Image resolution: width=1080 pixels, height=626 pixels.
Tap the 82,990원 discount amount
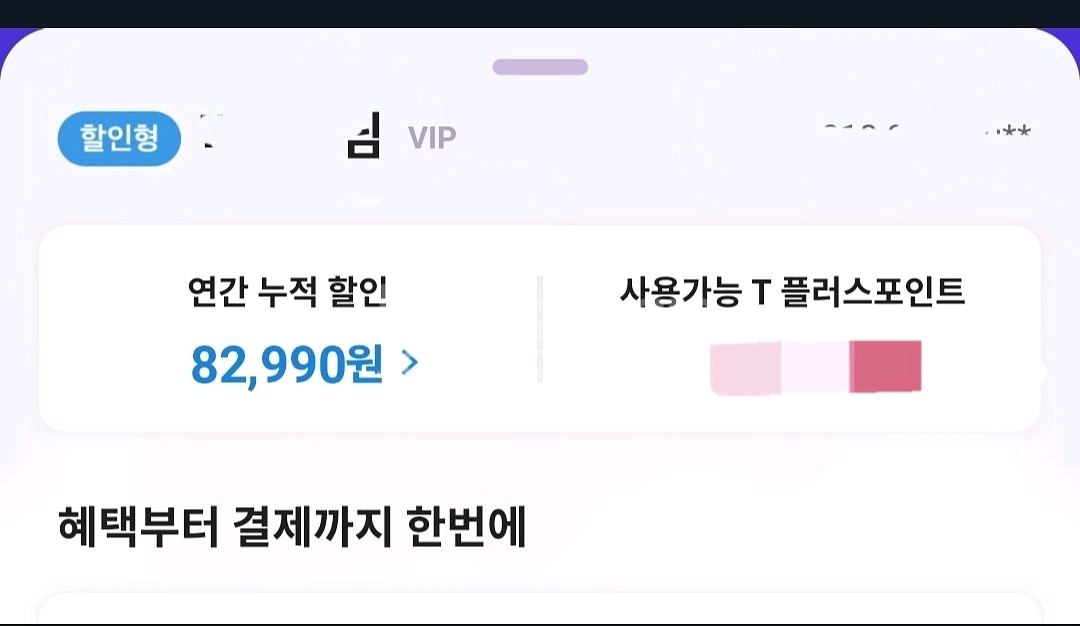(287, 364)
